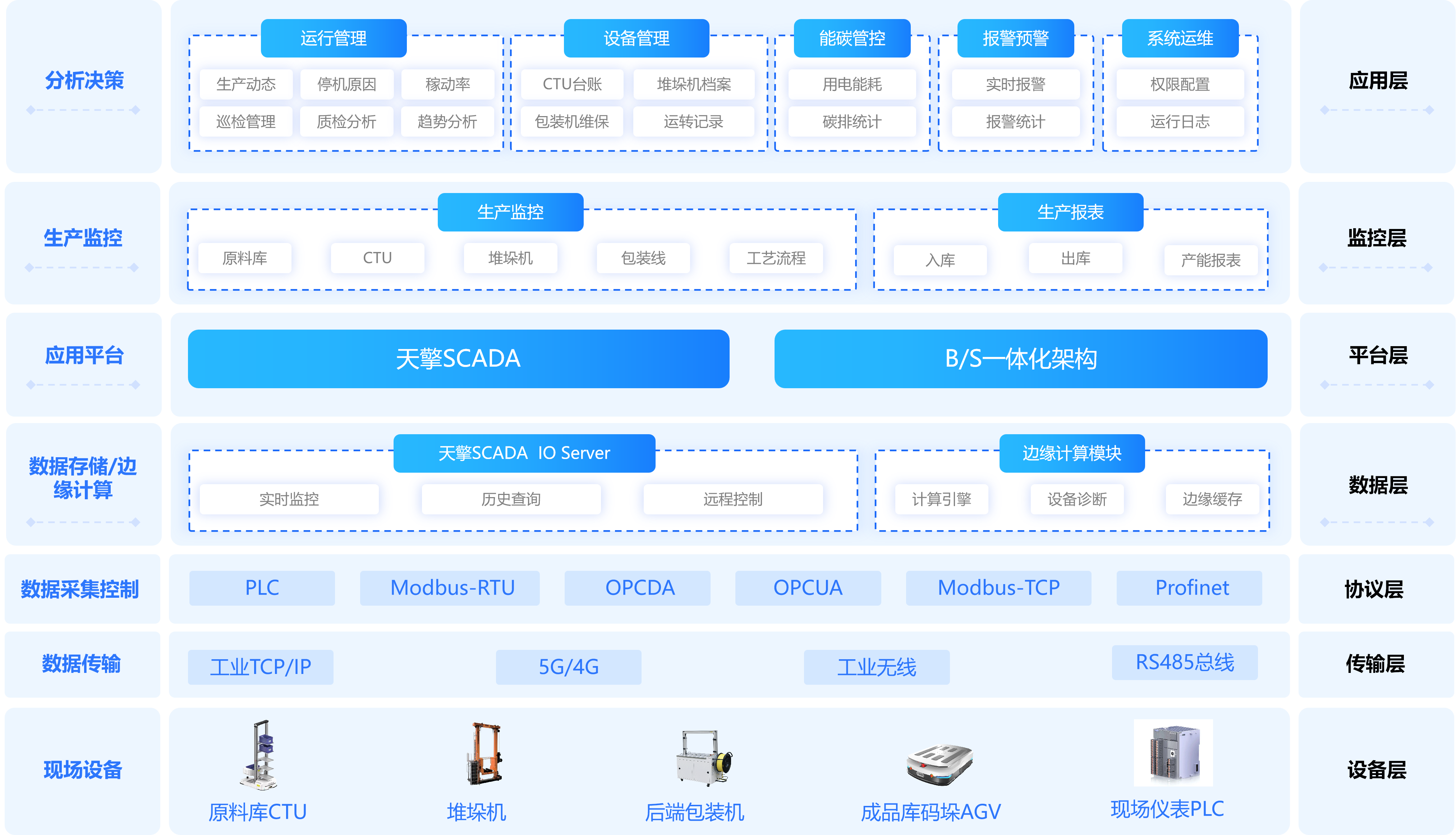
Task: Open 运转记录 item
Action: pos(694,121)
